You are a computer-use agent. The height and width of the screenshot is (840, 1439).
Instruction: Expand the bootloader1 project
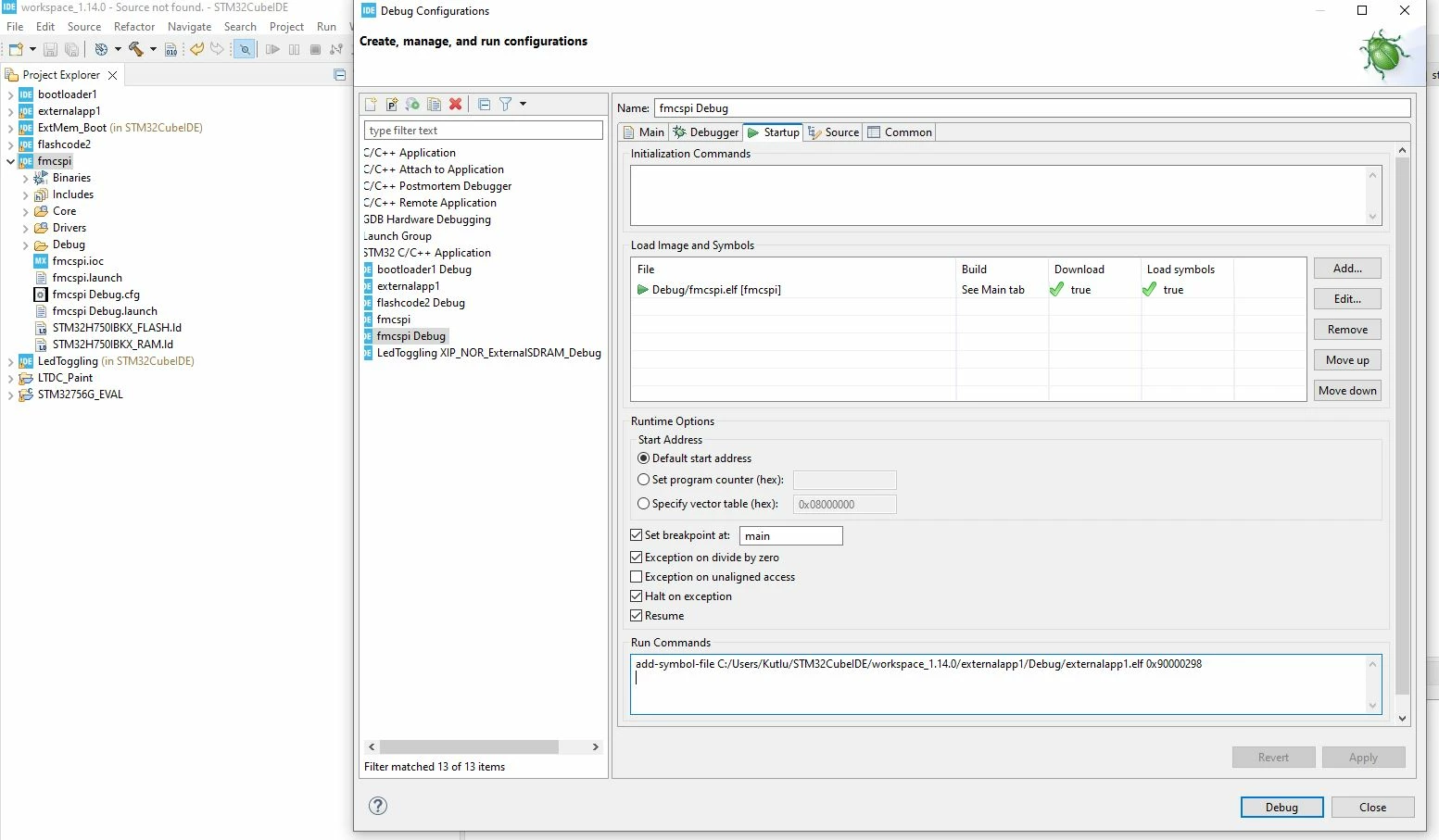[x=10, y=94]
